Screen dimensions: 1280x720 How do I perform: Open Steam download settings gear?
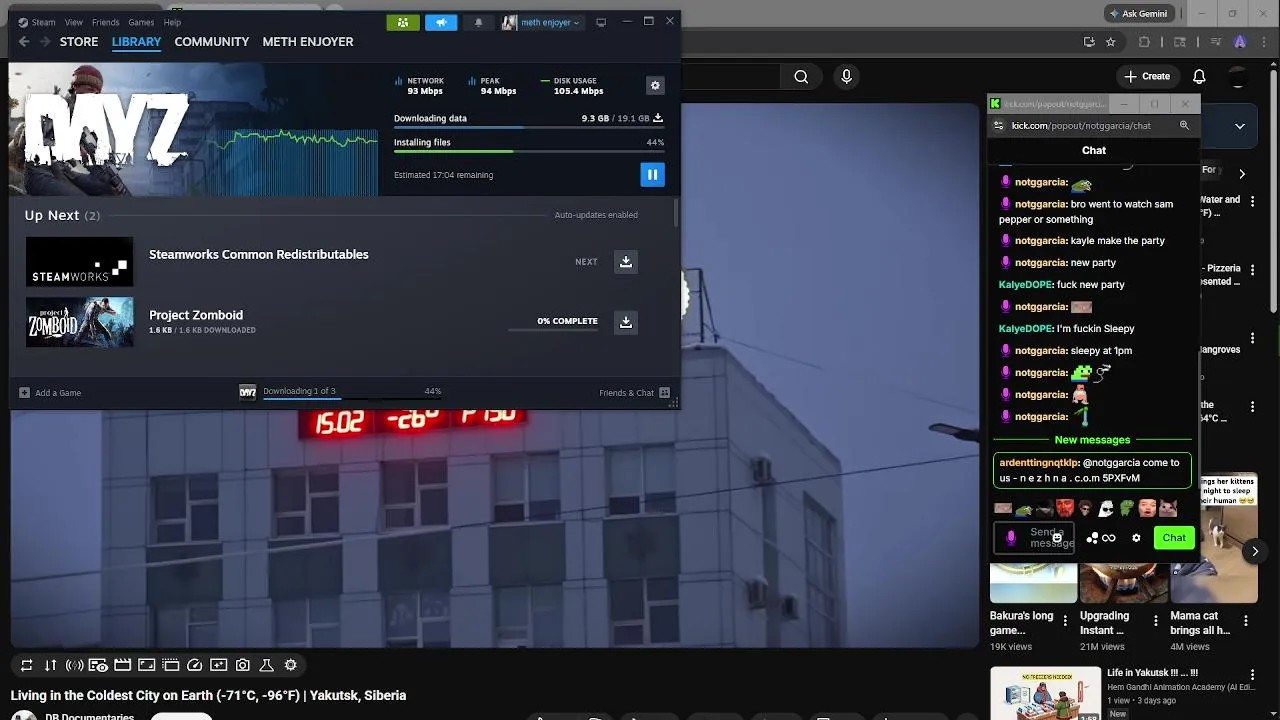click(x=655, y=86)
